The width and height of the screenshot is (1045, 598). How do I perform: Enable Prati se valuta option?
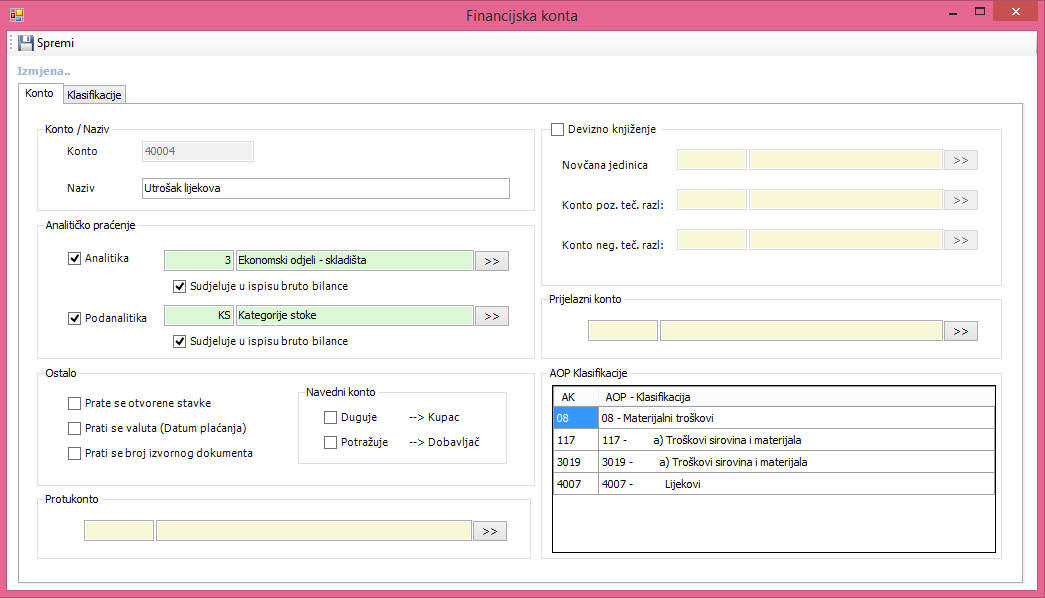(x=75, y=428)
